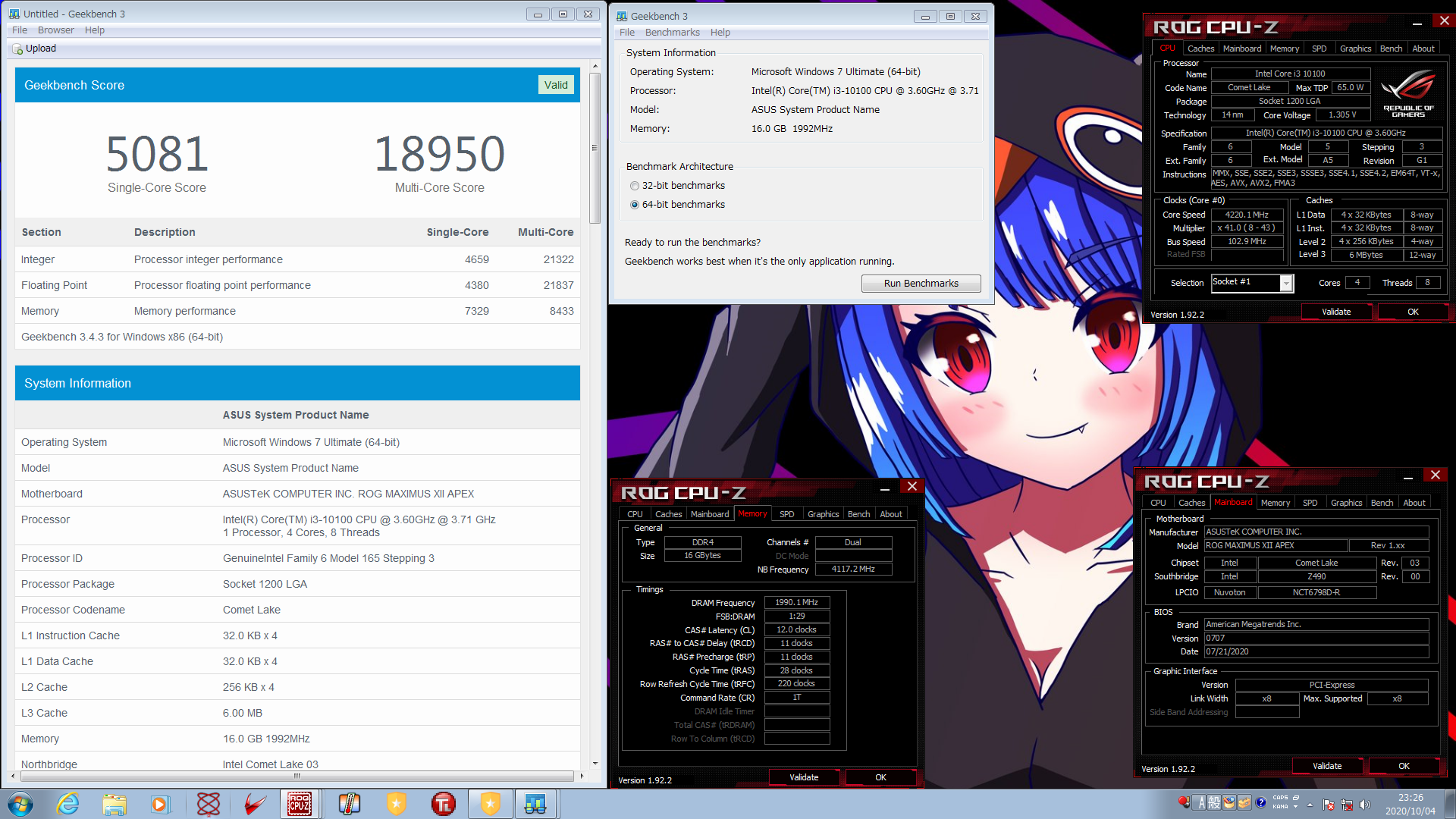Click the multi-core score 18950

[x=440, y=154]
